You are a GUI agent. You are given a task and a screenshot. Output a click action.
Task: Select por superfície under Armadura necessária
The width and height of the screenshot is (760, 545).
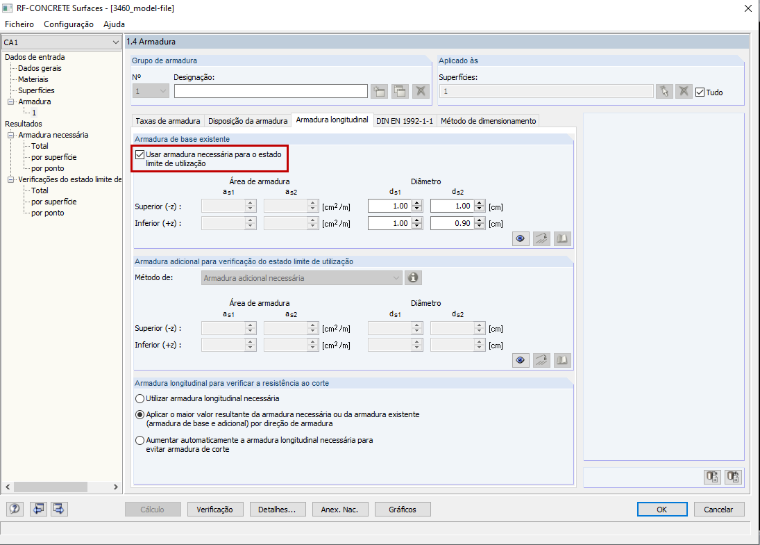point(54,158)
